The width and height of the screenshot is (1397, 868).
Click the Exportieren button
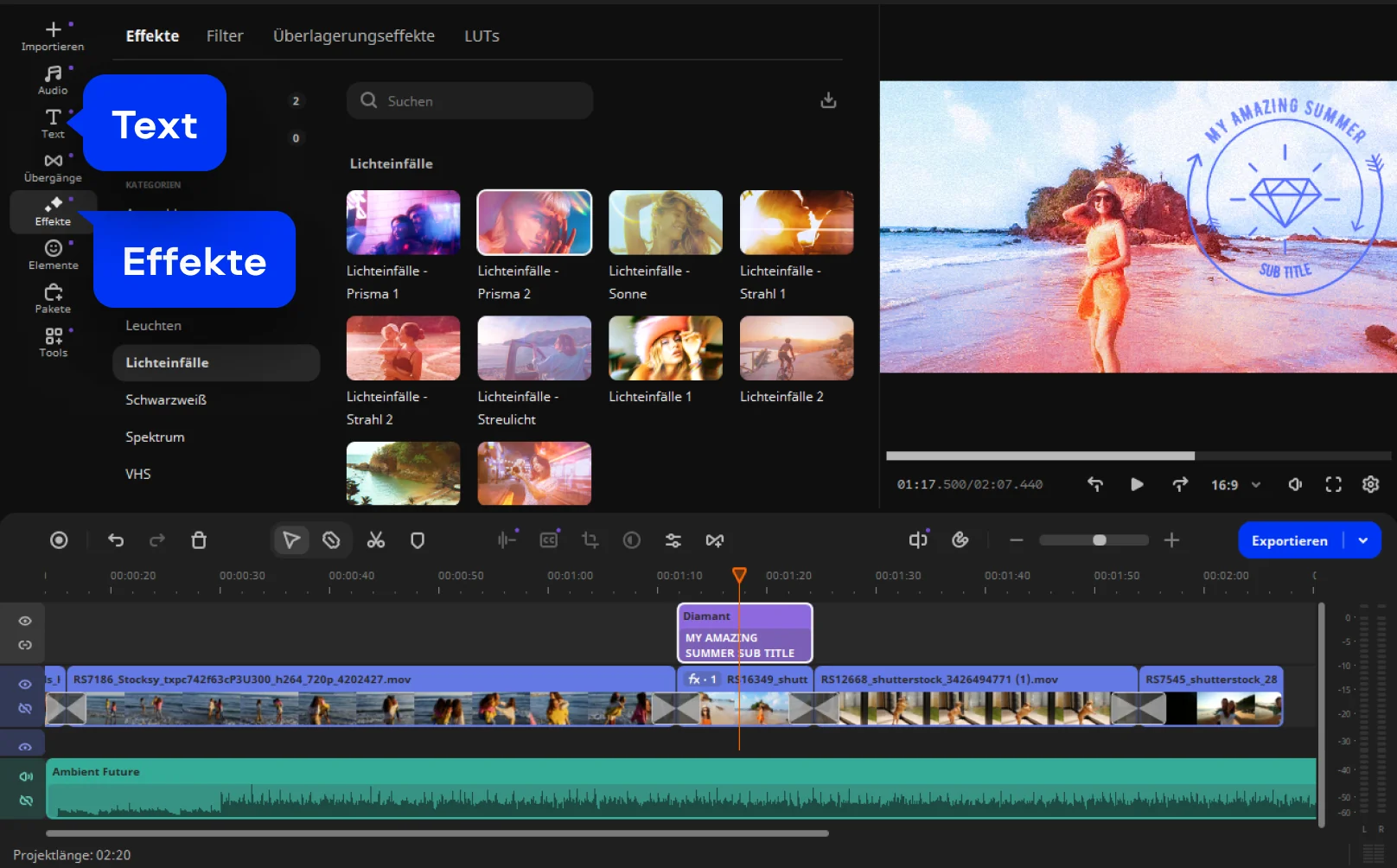click(1289, 540)
